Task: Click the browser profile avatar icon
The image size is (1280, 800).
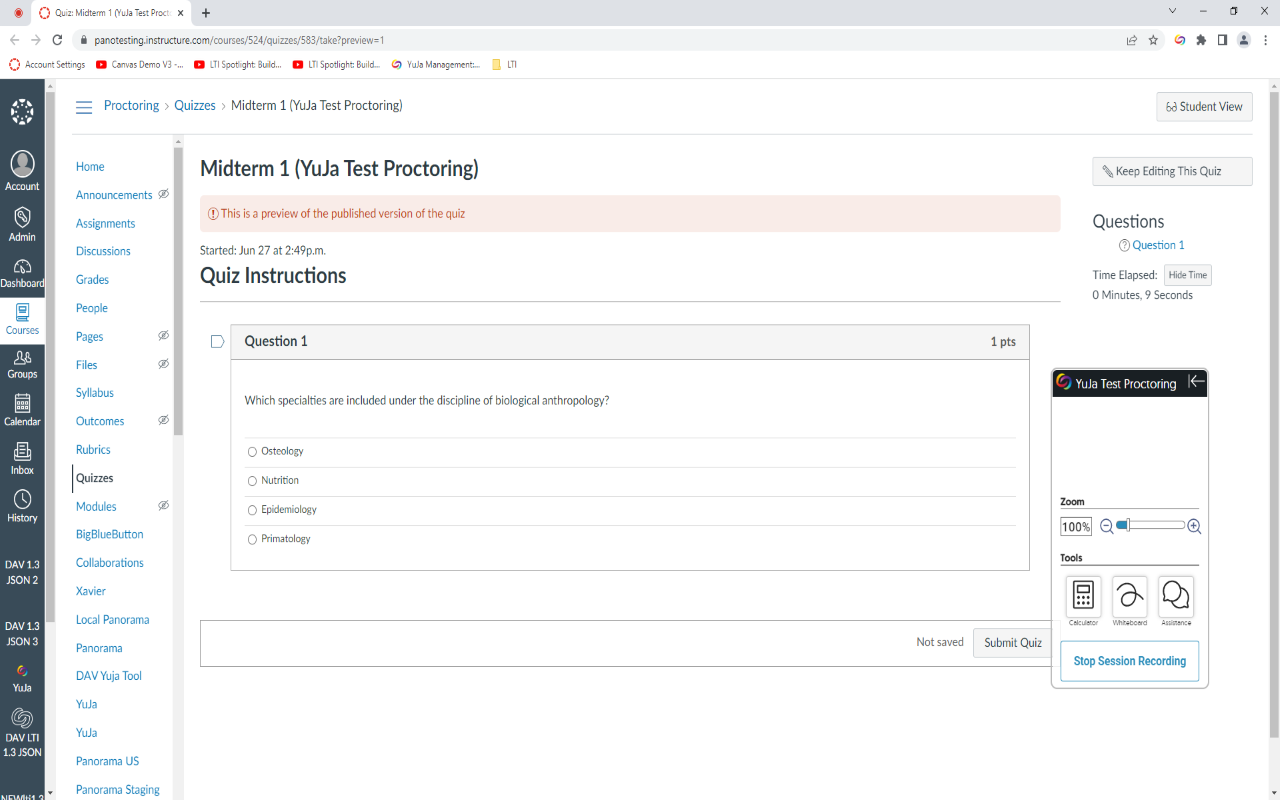Action: coord(1244,40)
